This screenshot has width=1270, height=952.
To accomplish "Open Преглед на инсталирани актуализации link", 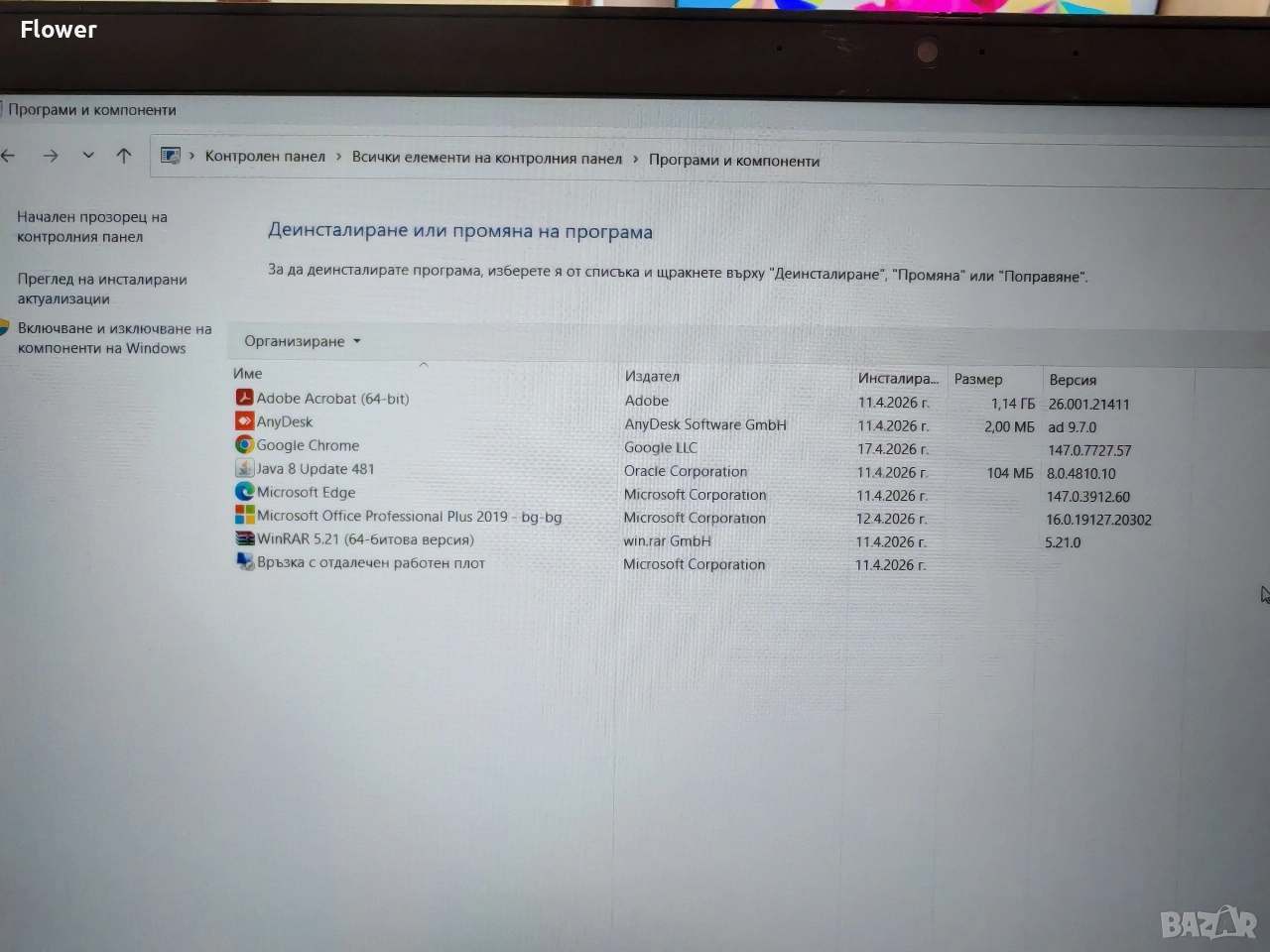I will (102, 289).
